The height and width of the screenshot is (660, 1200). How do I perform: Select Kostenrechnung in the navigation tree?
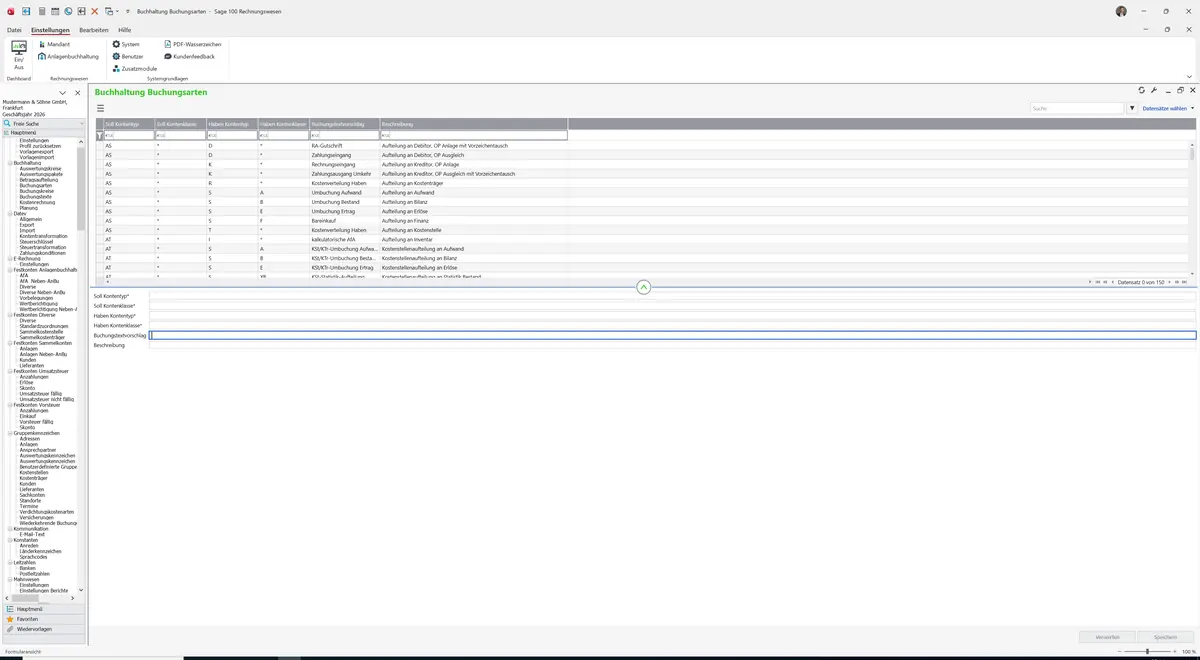pyautogui.click(x=37, y=202)
